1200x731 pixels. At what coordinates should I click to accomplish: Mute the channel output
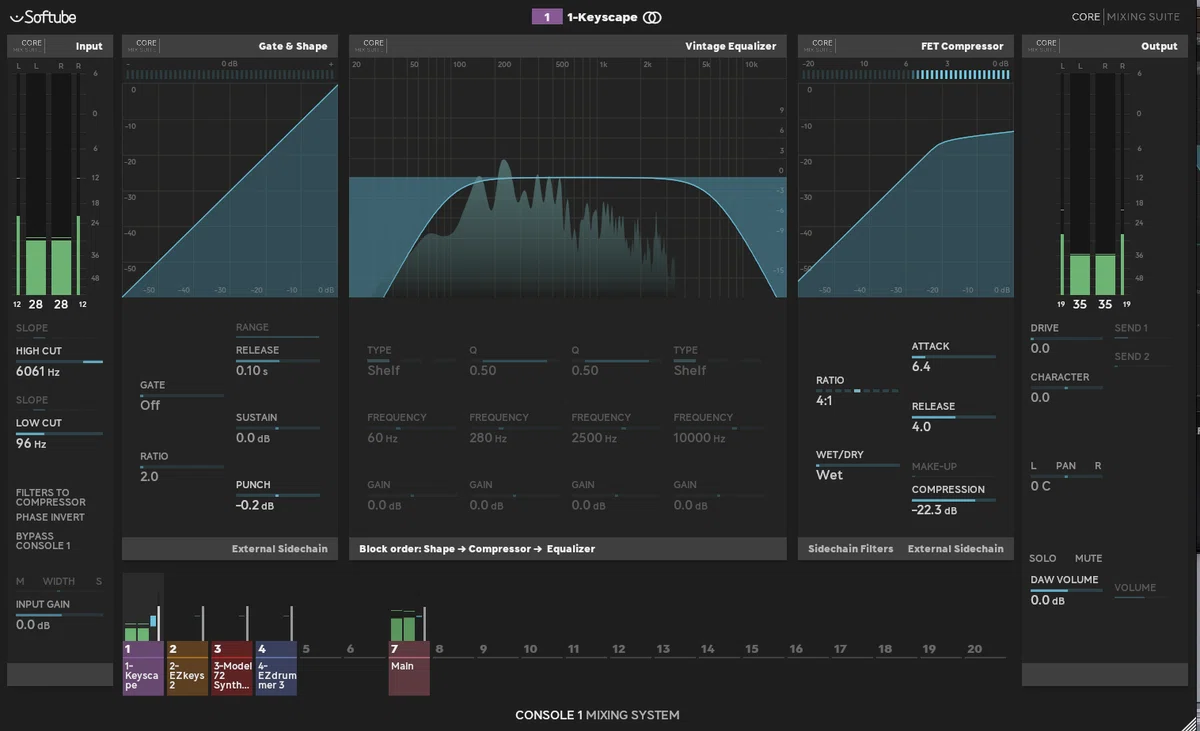1088,558
